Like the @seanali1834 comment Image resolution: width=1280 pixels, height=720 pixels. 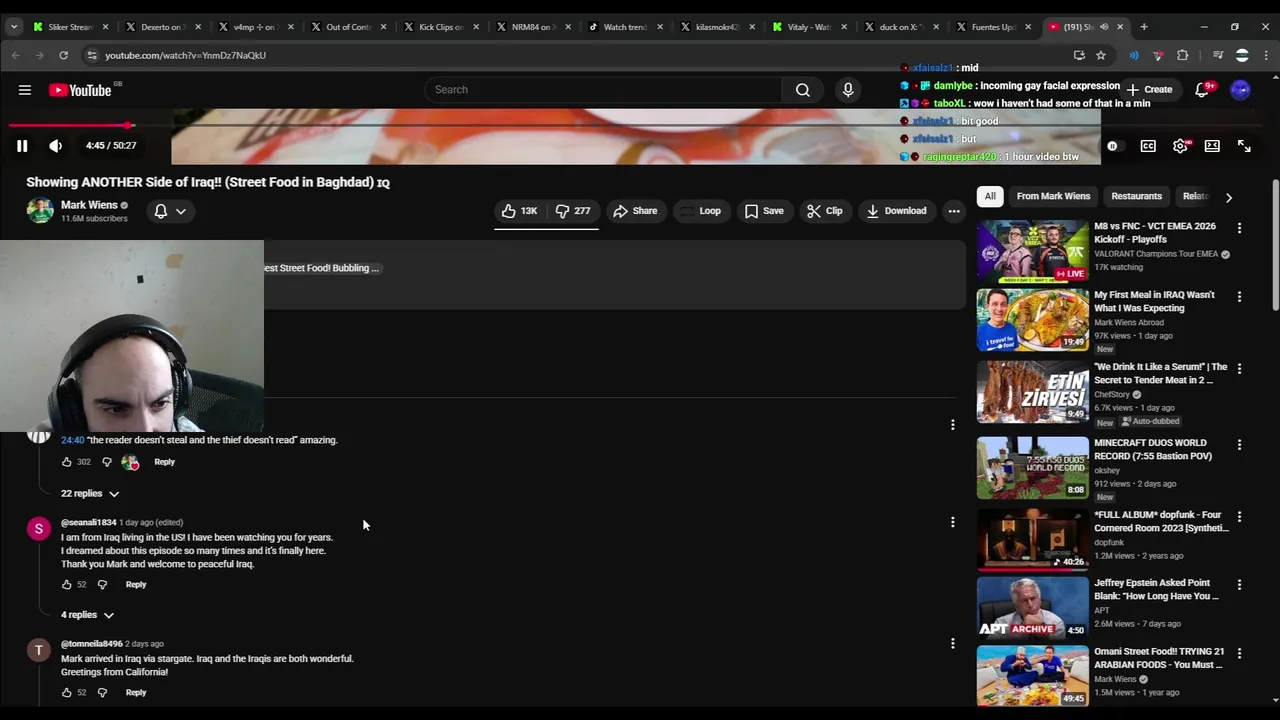pyautogui.click(x=67, y=584)
